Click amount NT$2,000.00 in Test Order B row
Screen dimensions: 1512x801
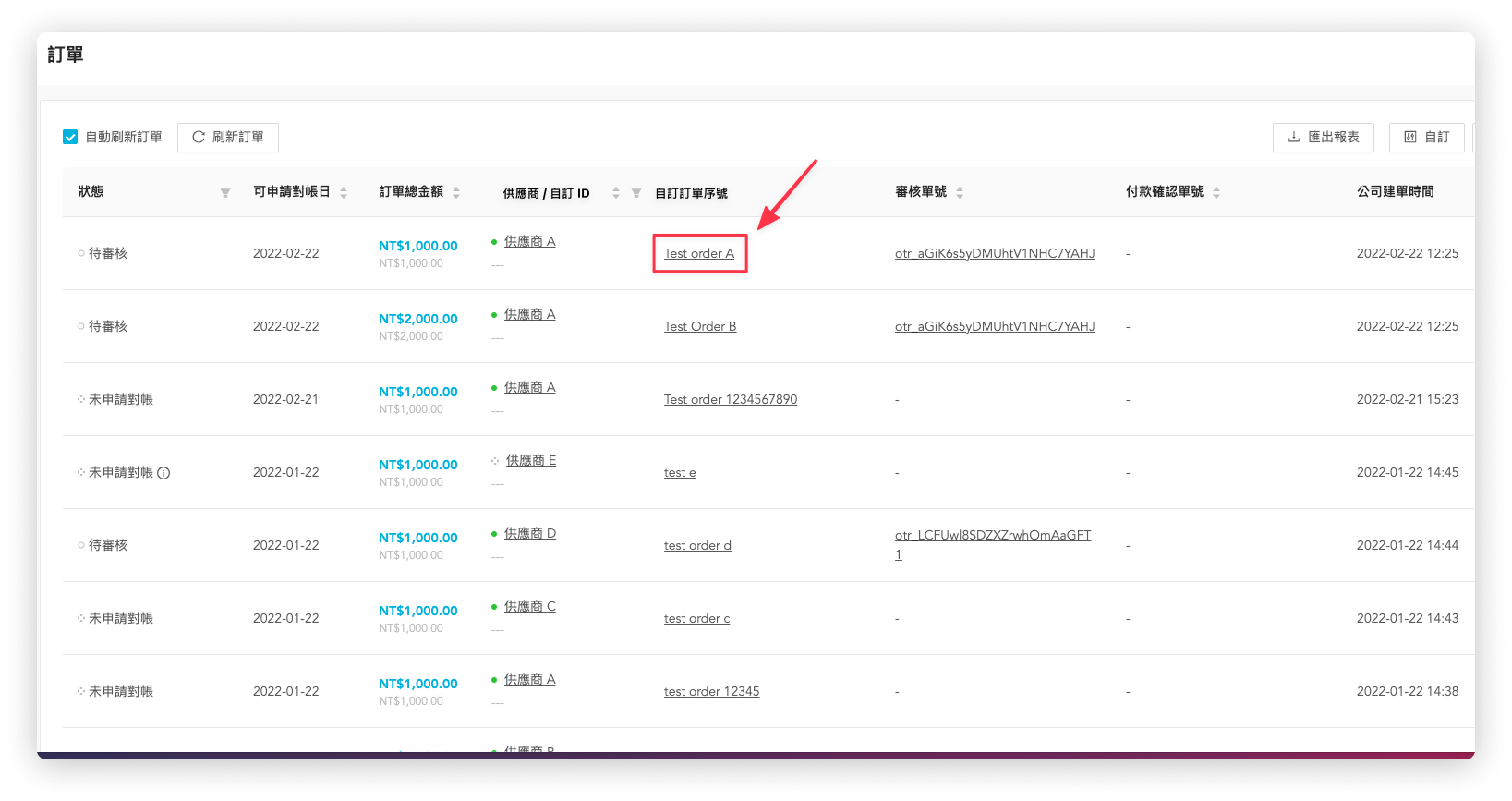418,319
